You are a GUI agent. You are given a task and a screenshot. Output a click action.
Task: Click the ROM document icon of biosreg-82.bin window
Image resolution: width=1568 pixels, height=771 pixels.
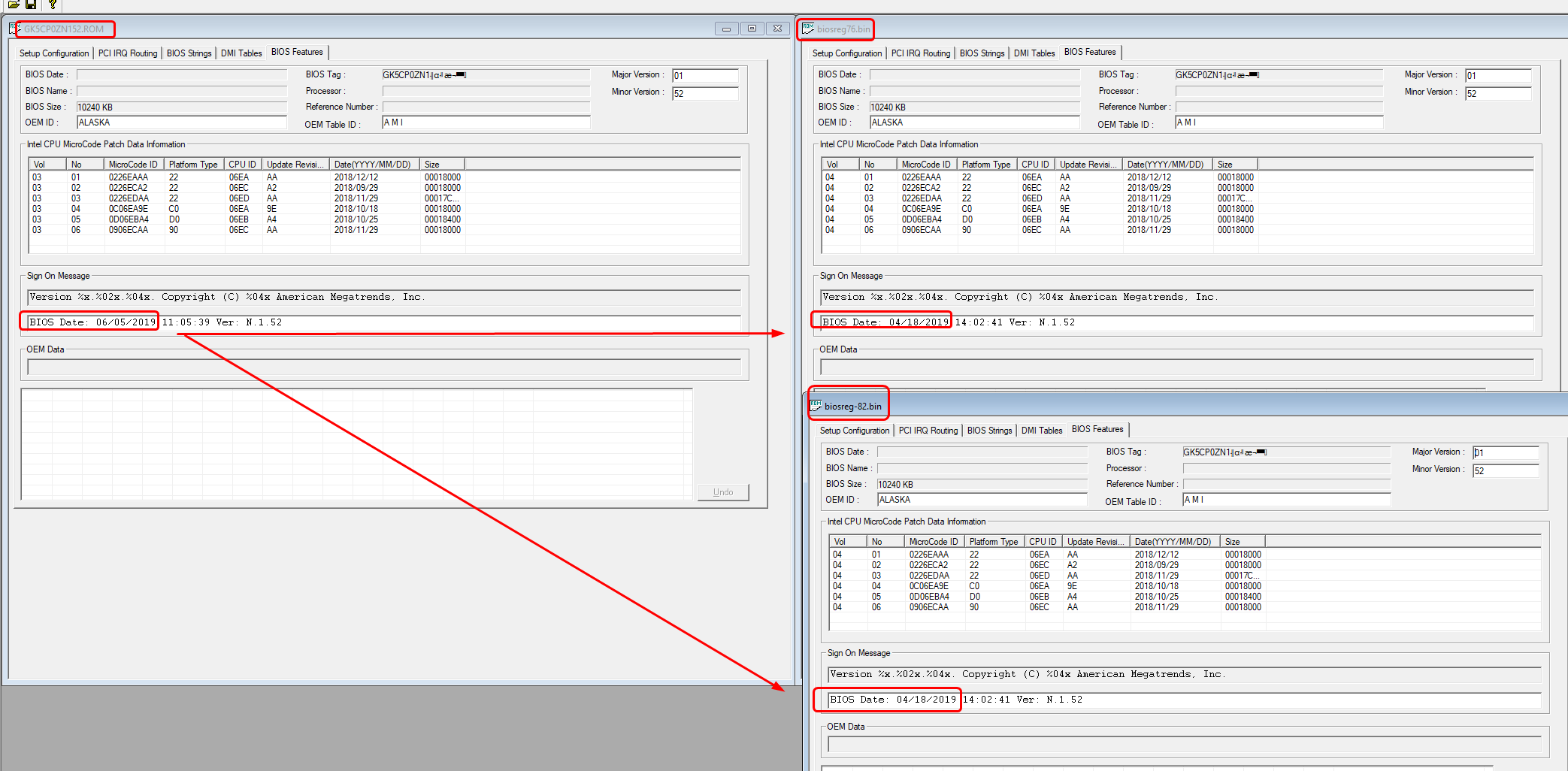coord(816,406)
